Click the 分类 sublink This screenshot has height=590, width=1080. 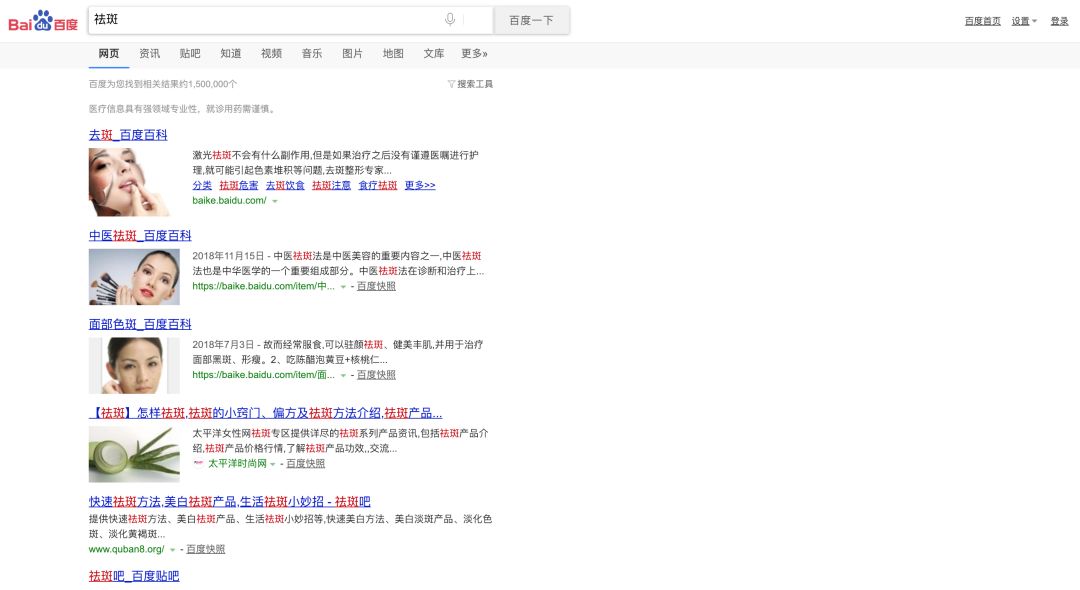202,185
